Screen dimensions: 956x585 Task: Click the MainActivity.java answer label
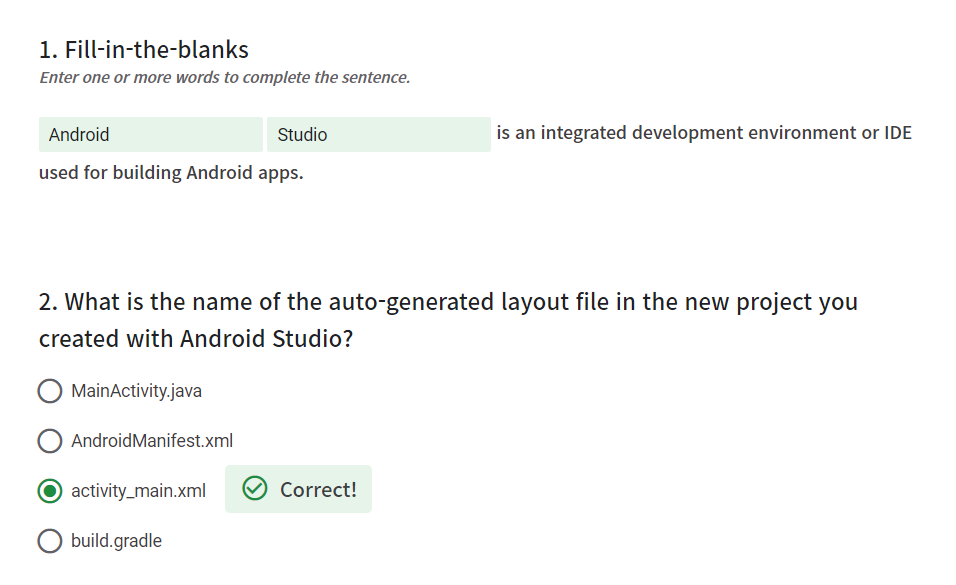[137, 391]
